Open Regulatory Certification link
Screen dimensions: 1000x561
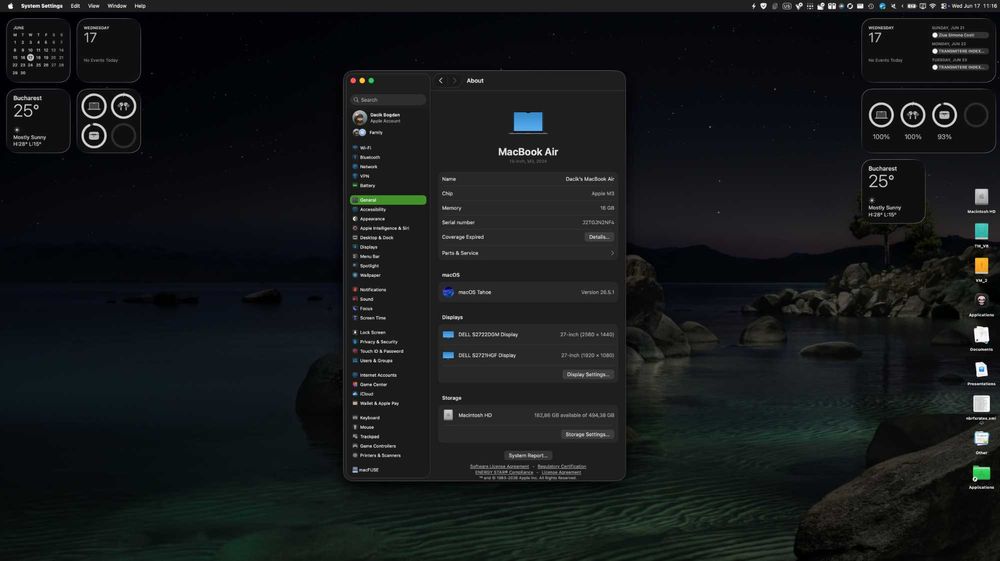click(561, 467)
